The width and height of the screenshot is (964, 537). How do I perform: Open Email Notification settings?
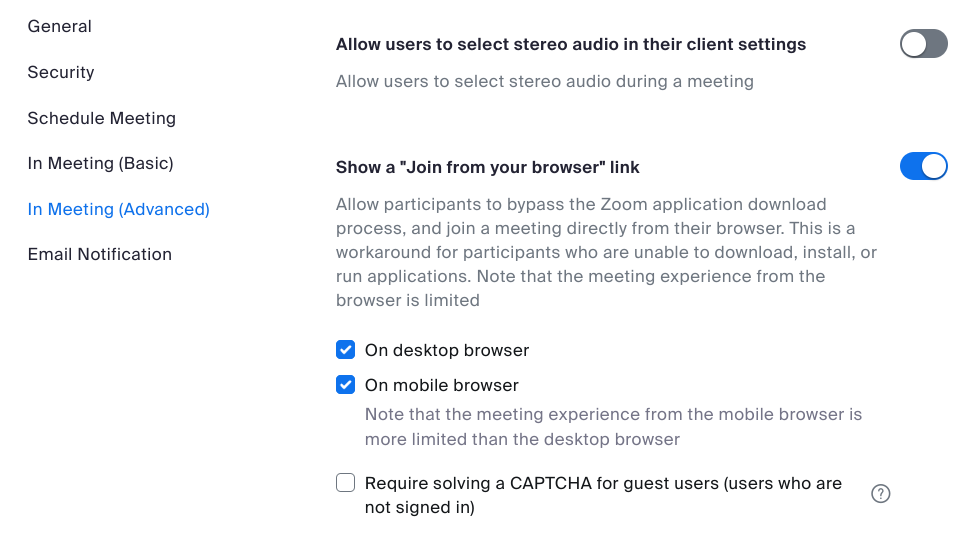click(100, 254)
